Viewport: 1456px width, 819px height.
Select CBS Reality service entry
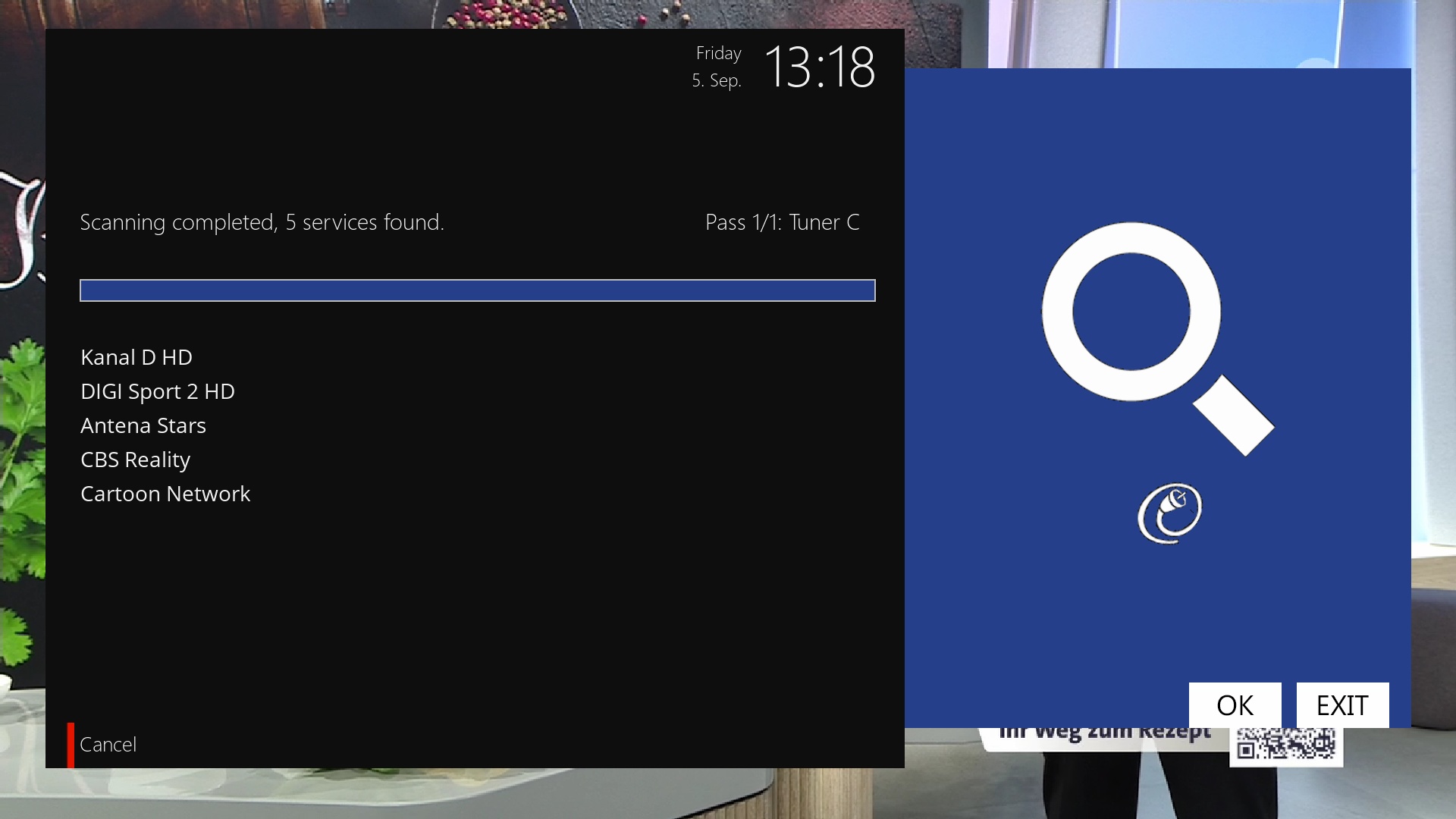pos(136,460)
